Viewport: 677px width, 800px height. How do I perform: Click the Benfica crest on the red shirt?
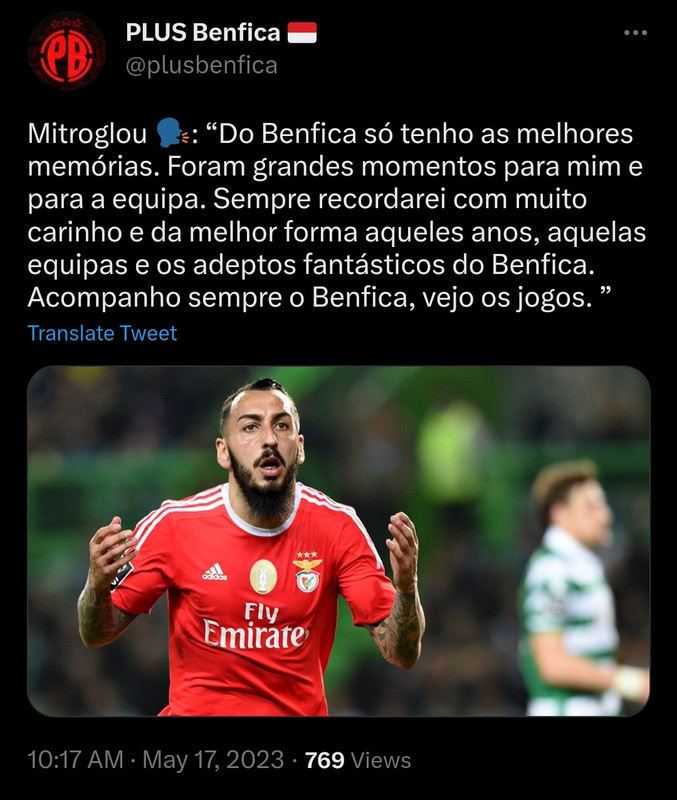tap(307, 572)
